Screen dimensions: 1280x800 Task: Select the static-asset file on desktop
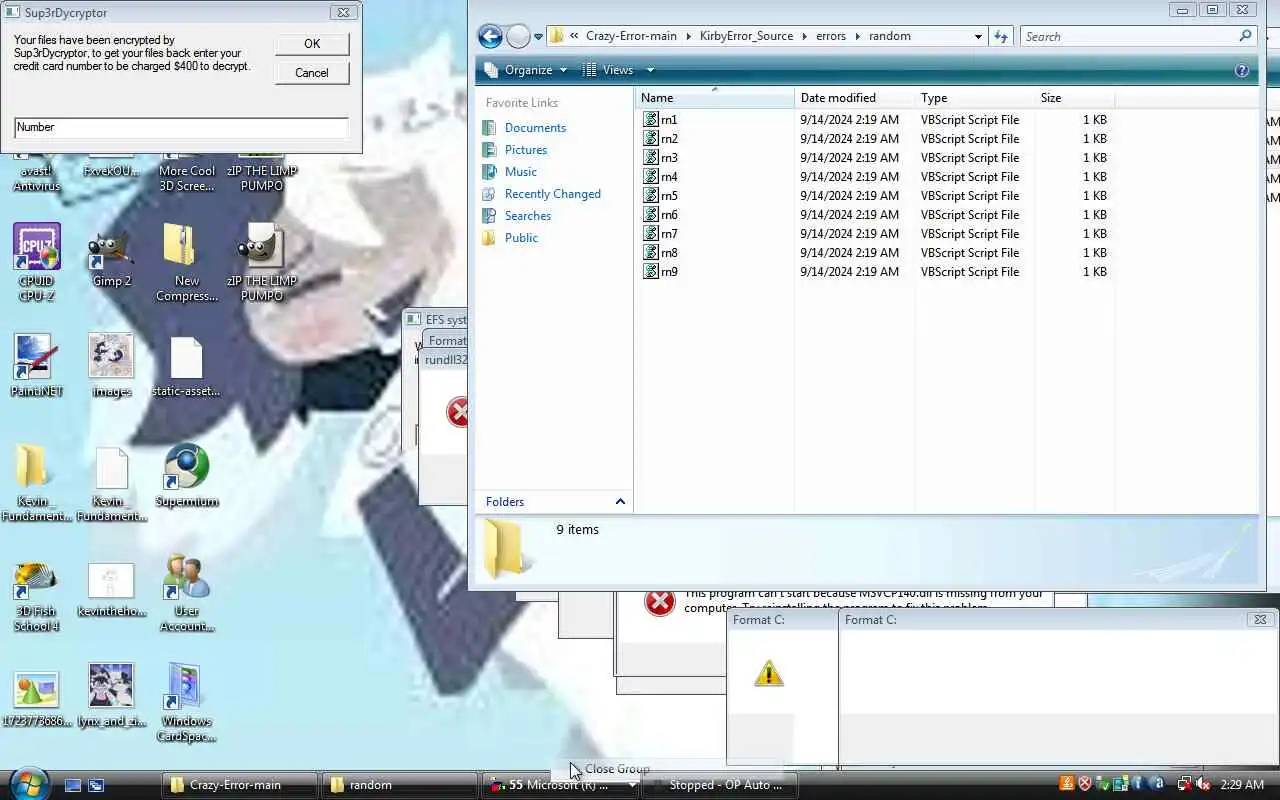pyautogui.click(x=187, y=365)
